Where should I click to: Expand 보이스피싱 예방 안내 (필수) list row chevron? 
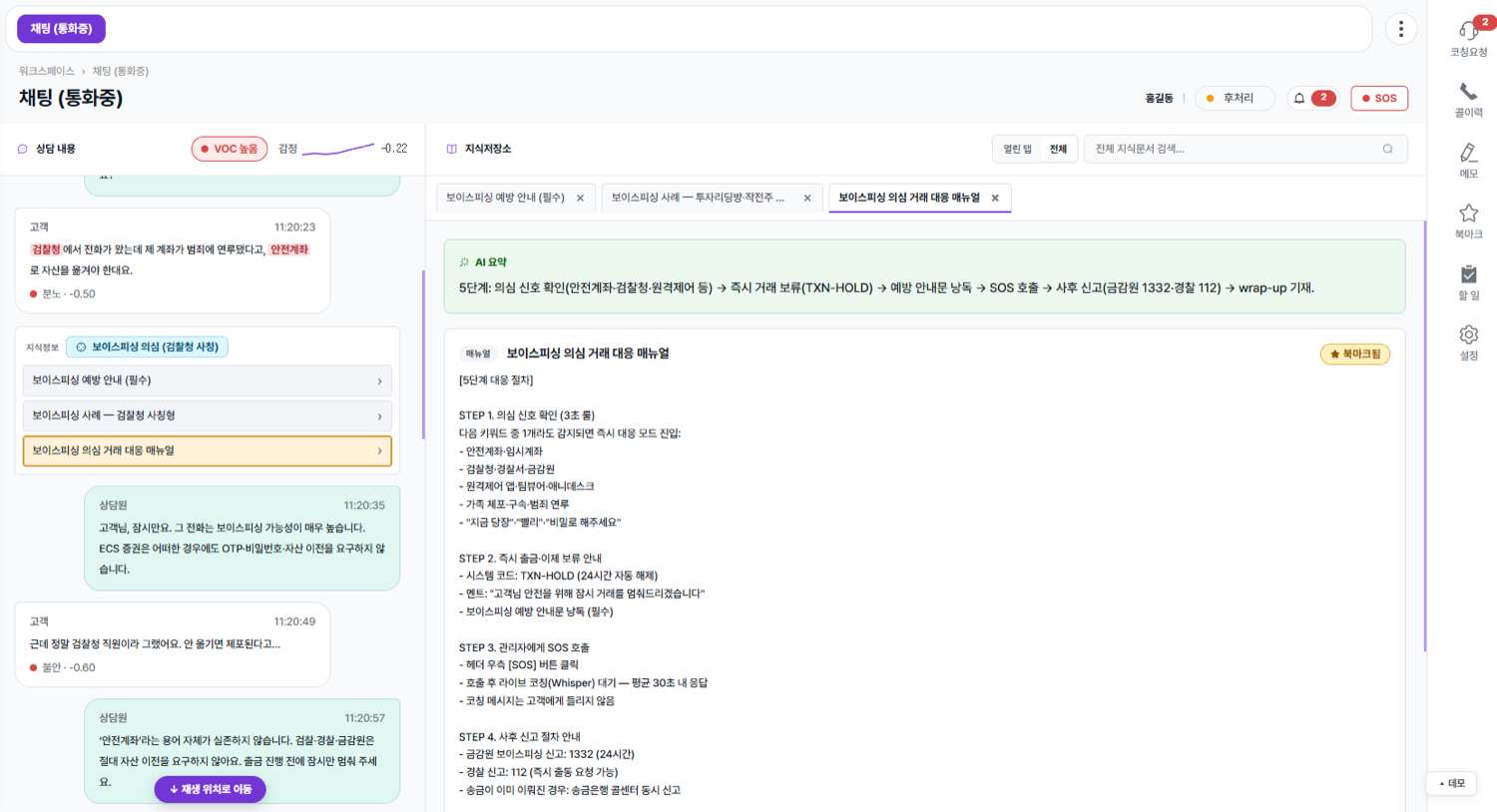coord(379,381)
